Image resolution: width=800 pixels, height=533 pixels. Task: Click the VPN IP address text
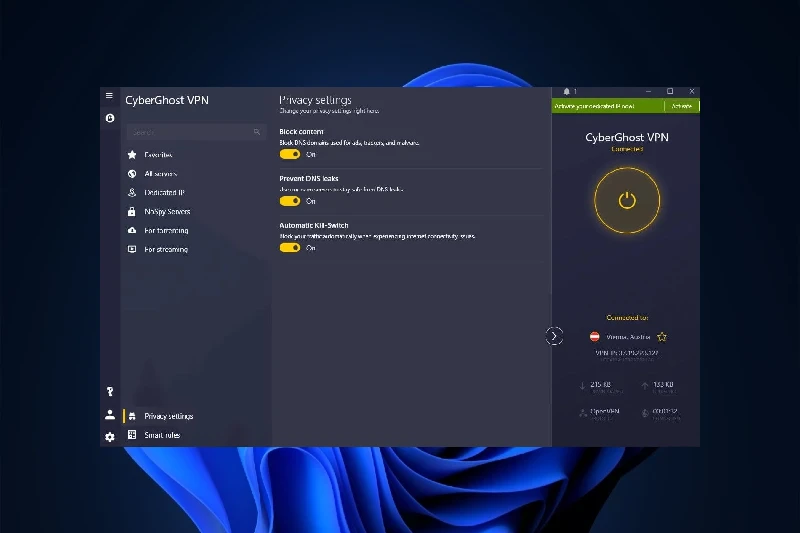[x=627, y=352]
